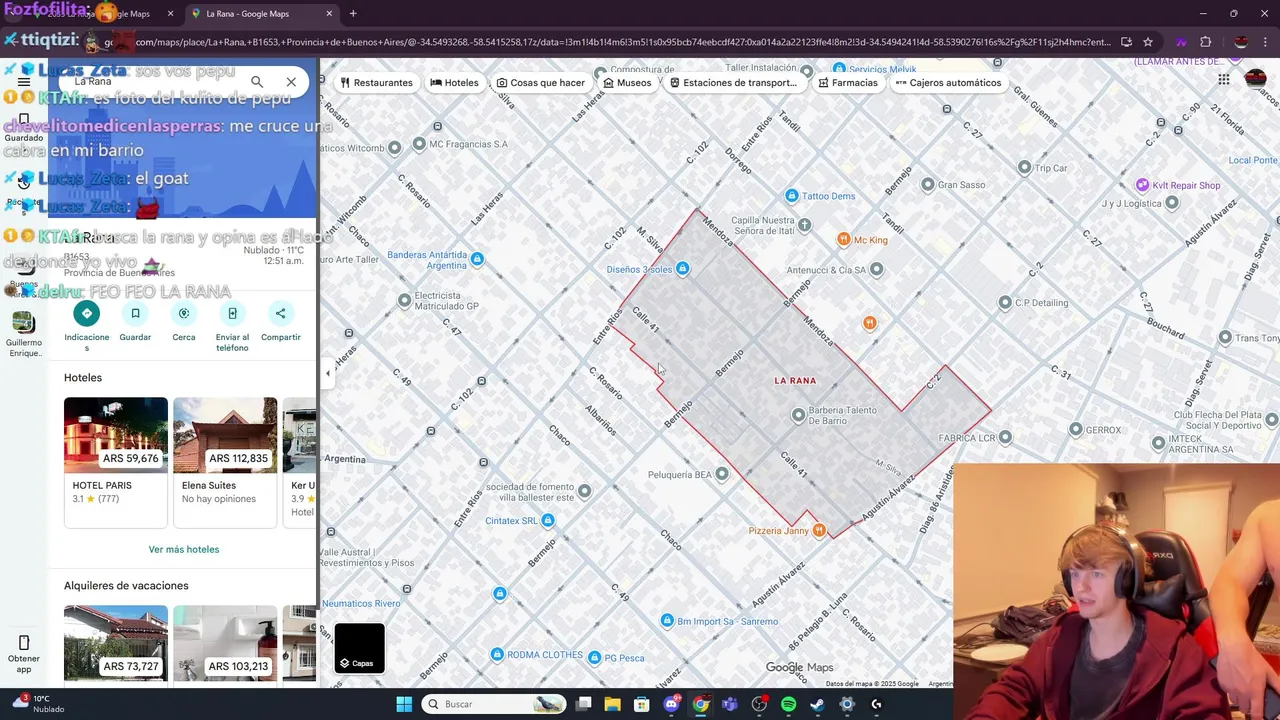The height and width of the screenshot is (720, 1280).
Task: Click the Pig Pesca shop pin
Action: point(594,658)
